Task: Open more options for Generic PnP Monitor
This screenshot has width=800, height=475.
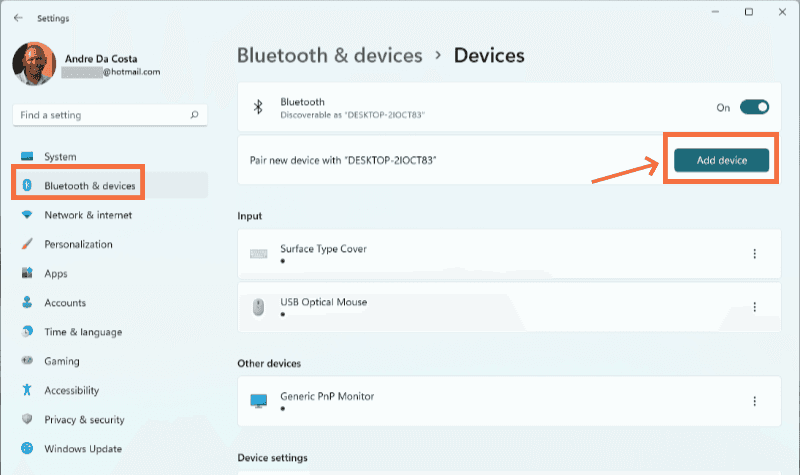Action: coord(755,401)
